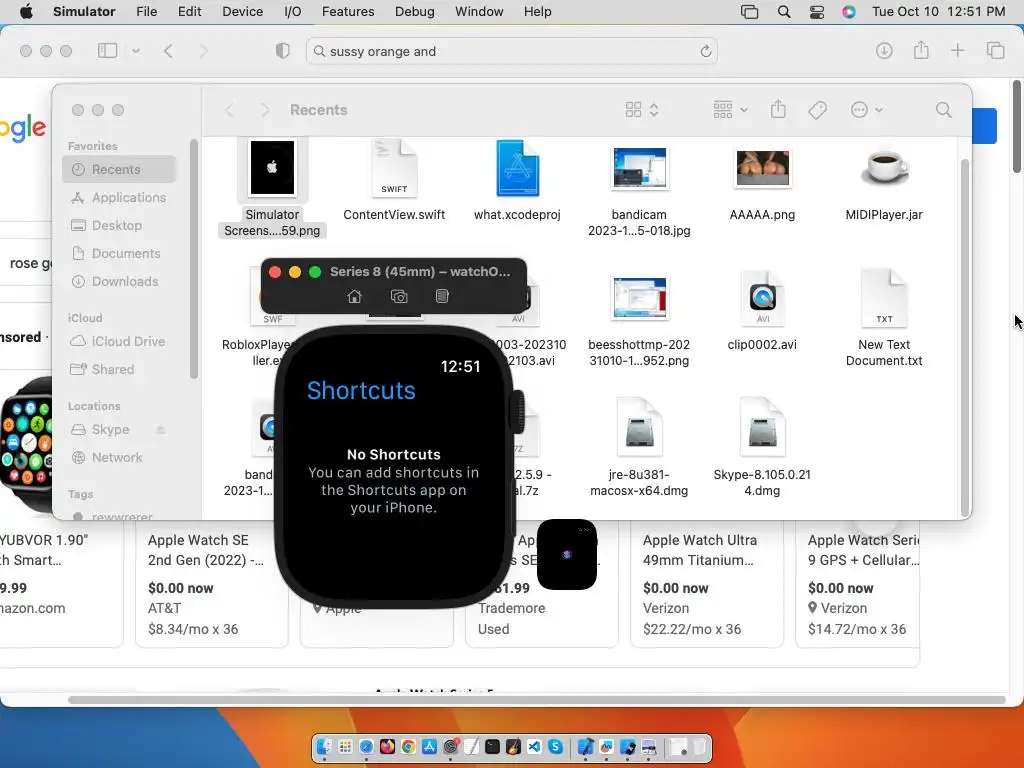Image resolution: width=1024 pixels, height=768 pixels.
Task: Click Safari page horizontal scrollbar
Action: [536, 699]
